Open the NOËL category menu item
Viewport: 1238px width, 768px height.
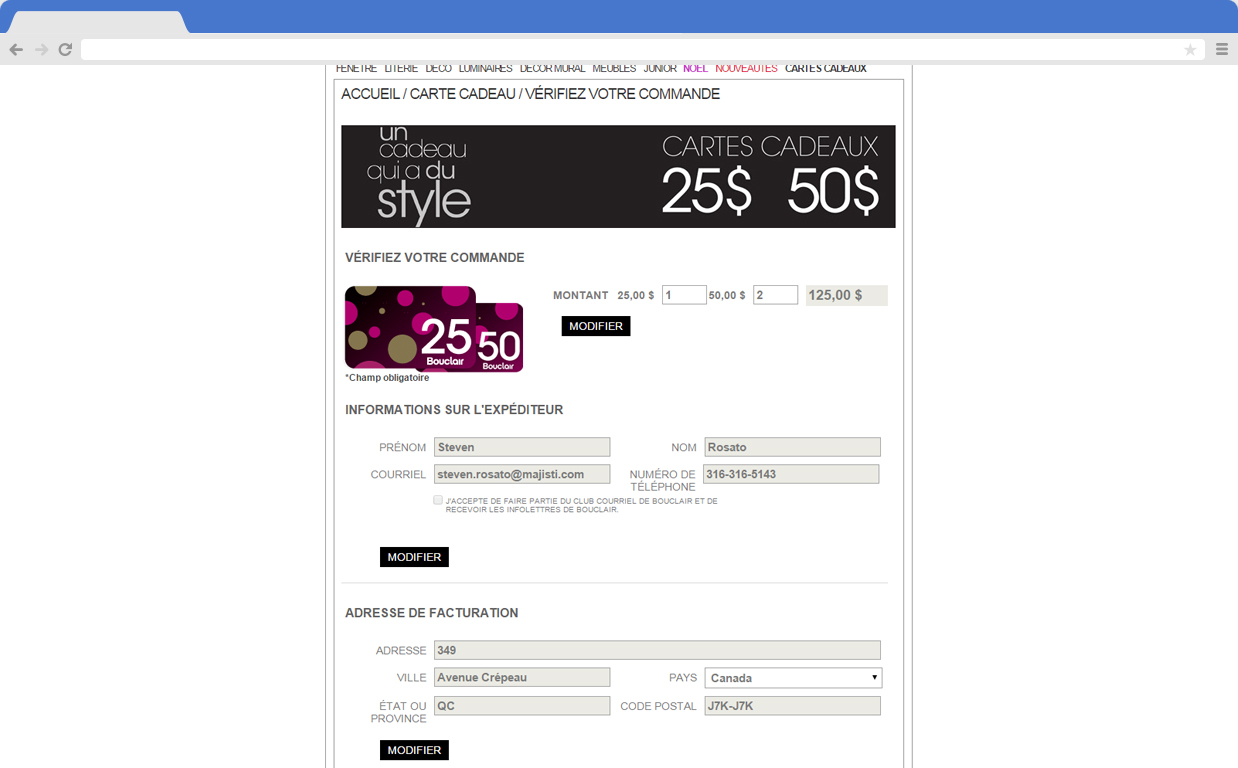[695, 68]
